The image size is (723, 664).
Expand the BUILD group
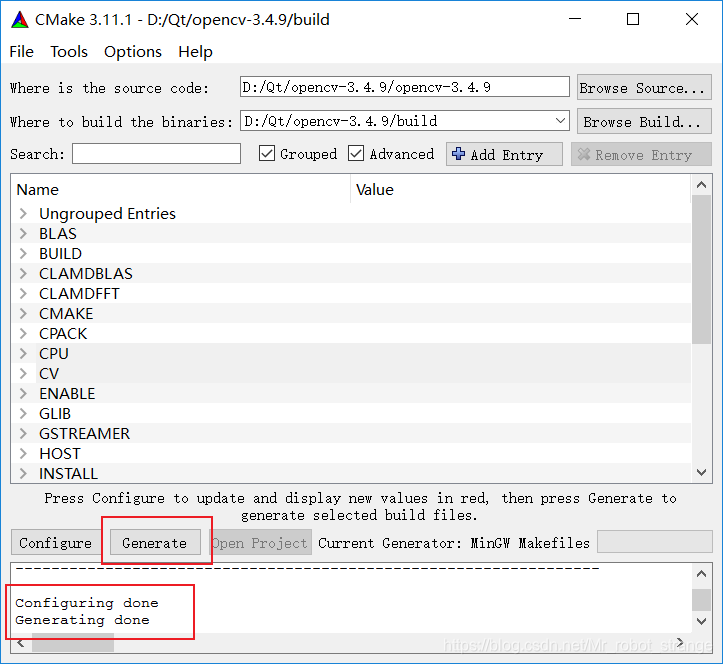point(23,254)
